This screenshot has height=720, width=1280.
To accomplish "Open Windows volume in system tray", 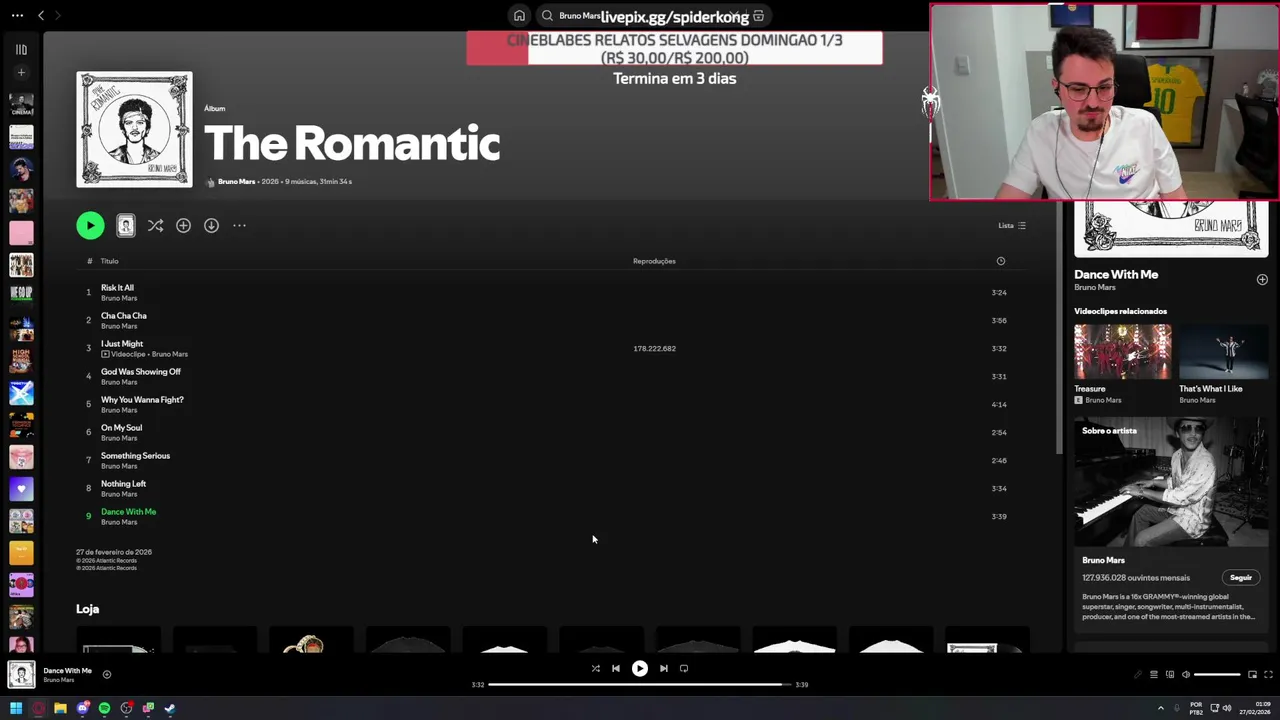I will [x=1227, y=708].
